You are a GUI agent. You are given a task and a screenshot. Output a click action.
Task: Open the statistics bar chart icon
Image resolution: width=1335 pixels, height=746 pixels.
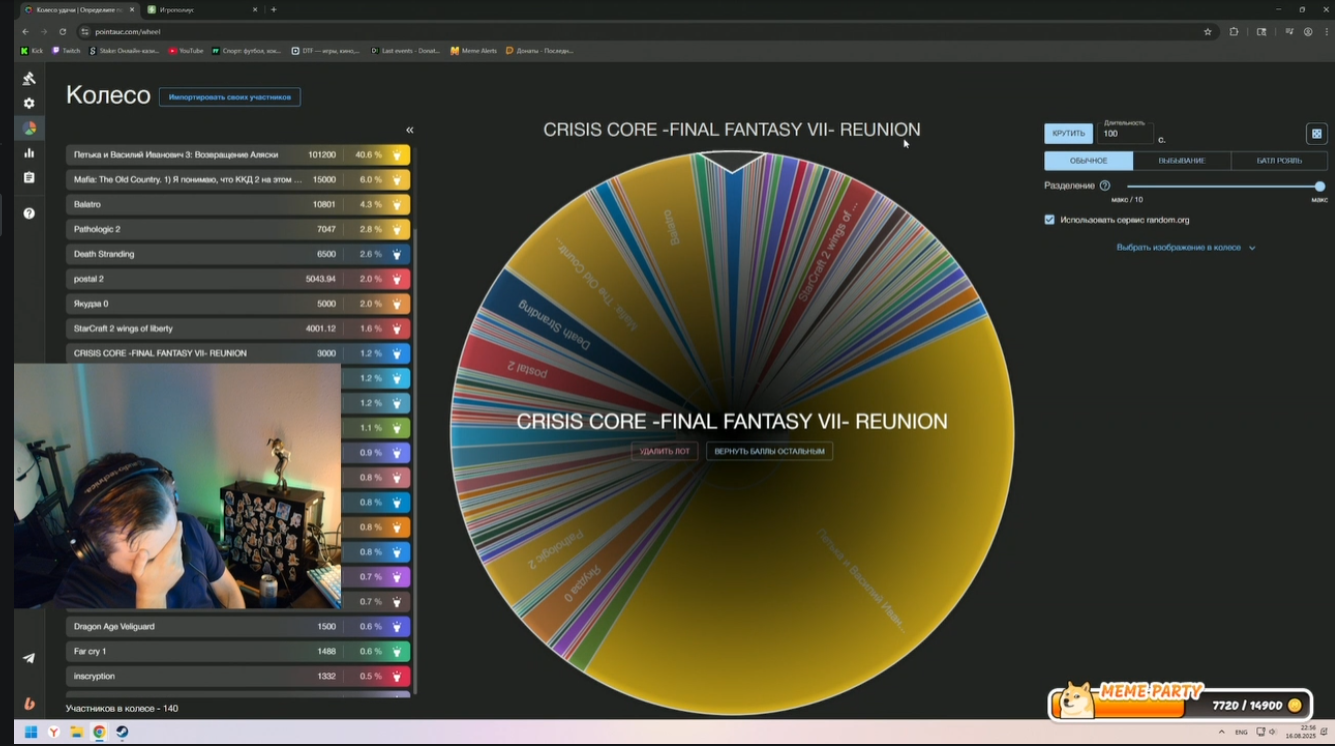point(29,153)
